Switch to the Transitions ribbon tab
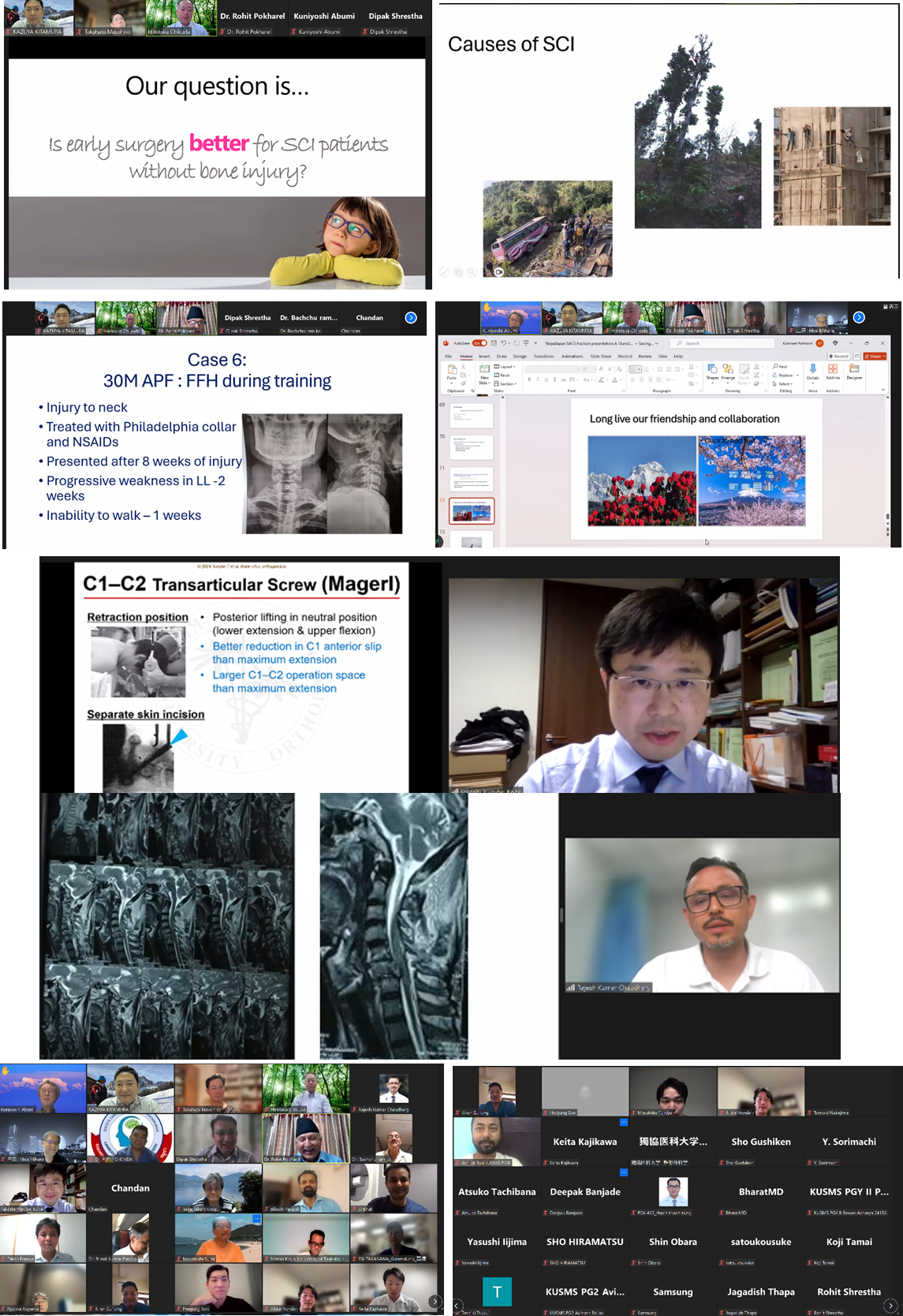This screenshot has width=903, height=1316. 543,357
